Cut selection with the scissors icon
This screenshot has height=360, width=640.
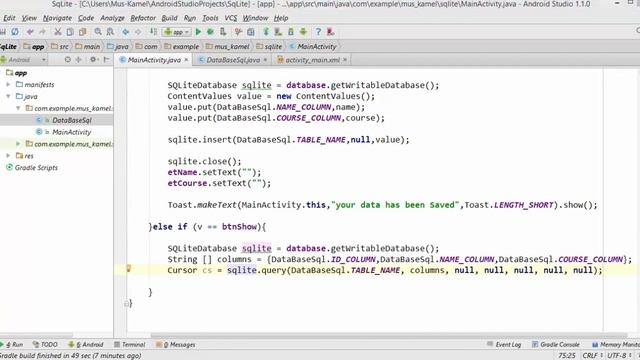(x=58, y=32)
